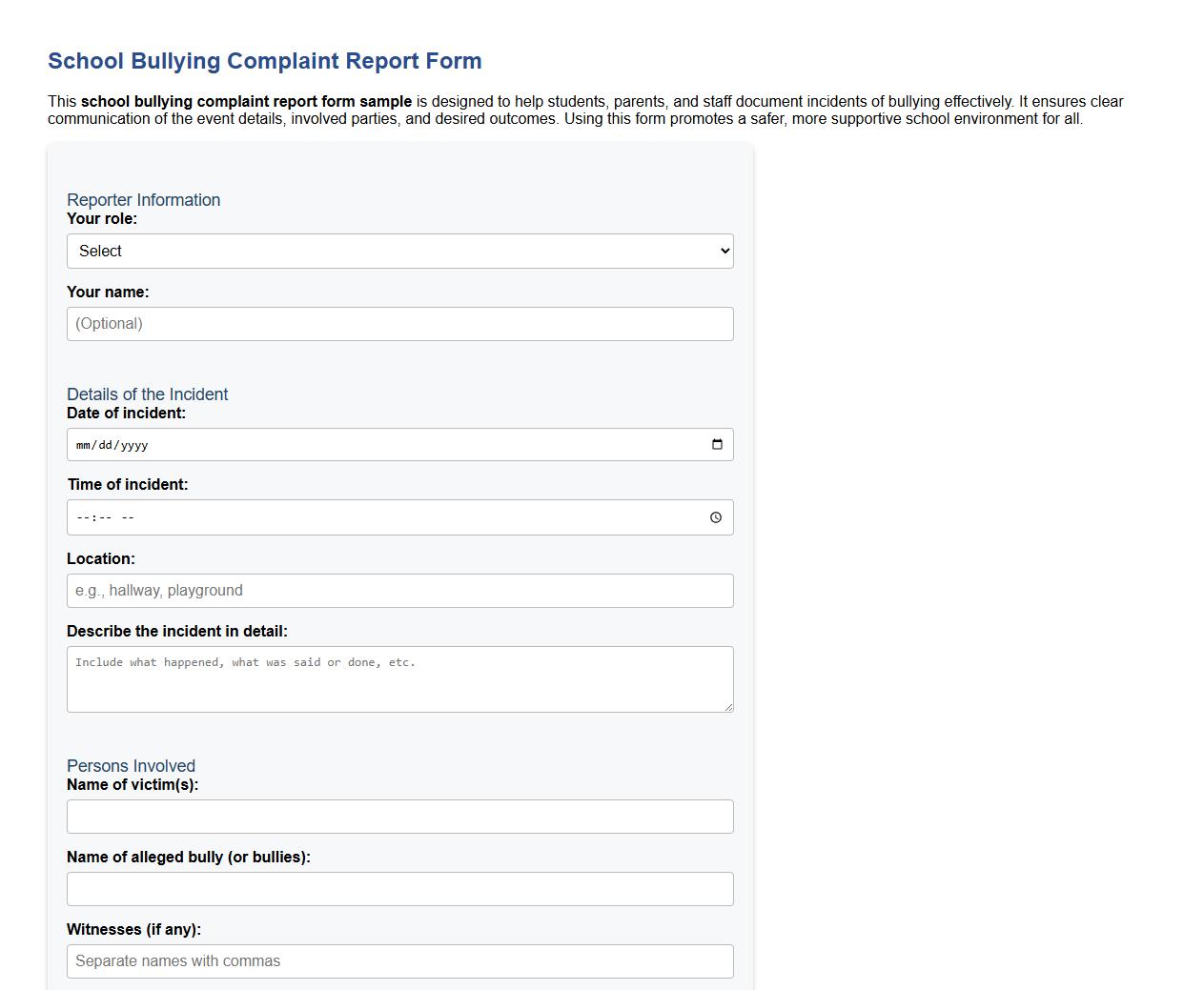Click the clock icon on time field
Screen dimensions: 1204x990
[x=716, y=517]
